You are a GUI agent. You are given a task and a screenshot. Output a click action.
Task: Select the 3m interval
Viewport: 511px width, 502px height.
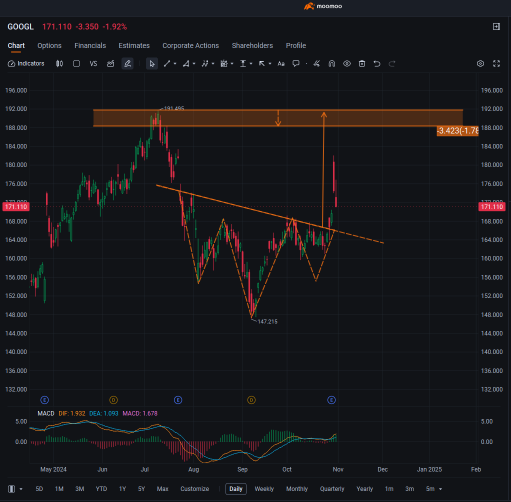tap(410, 489)
